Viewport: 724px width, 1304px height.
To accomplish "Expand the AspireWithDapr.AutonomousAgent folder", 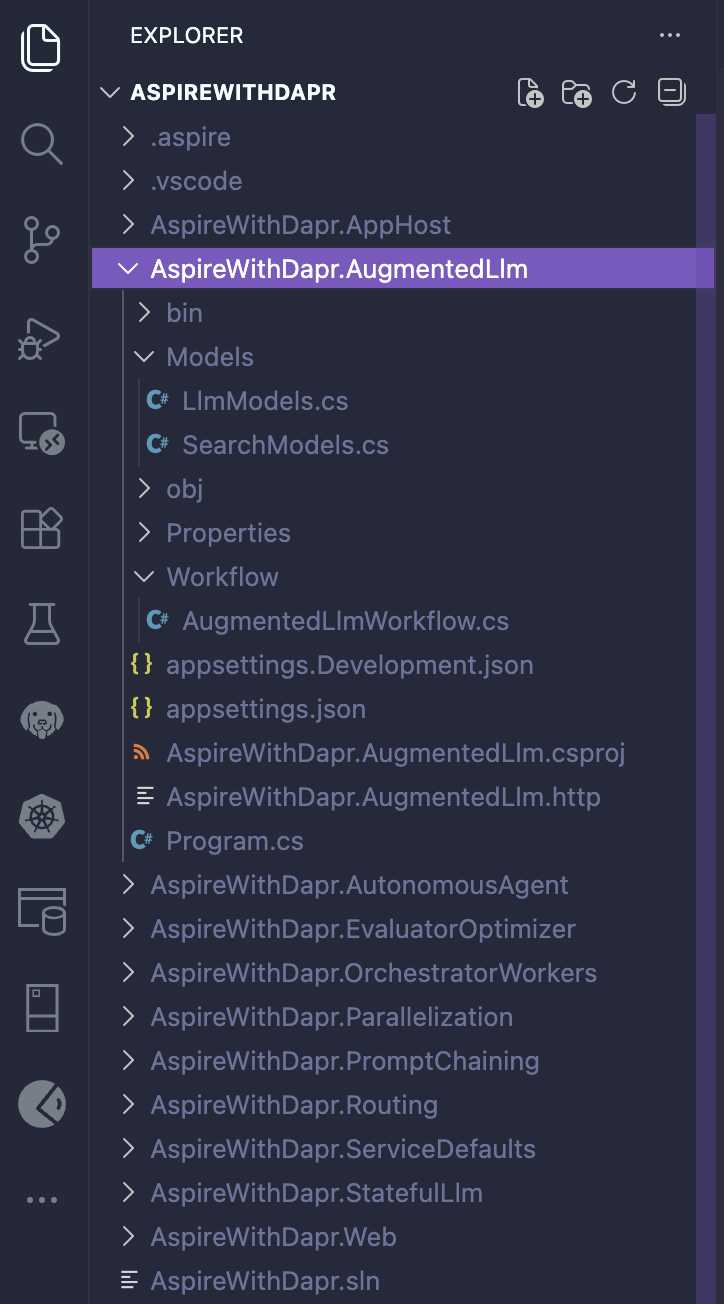I will [359, 885].
